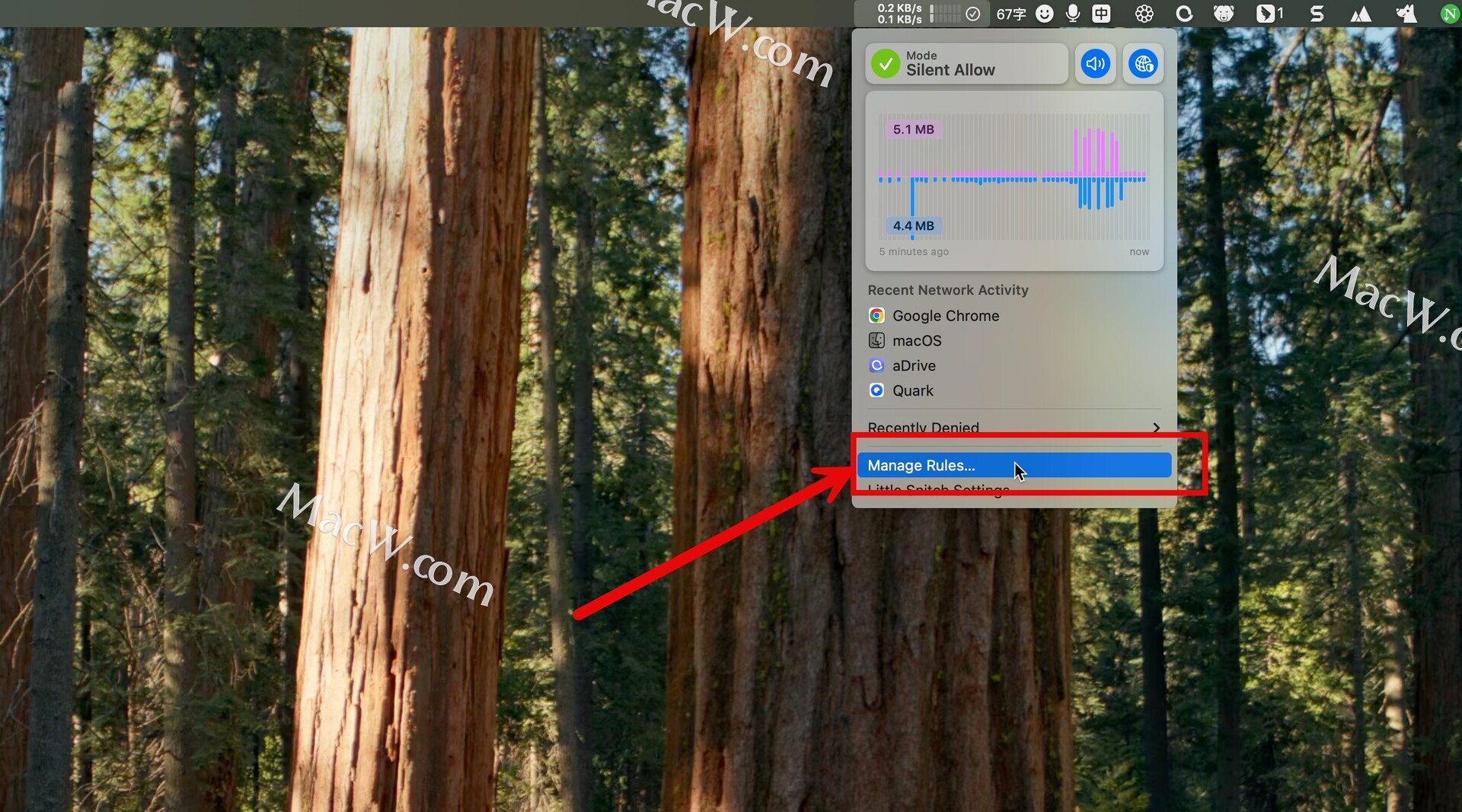Viewport: 1462px width, 812px height.
Task: Switch the Silent Allow mode selector
Action: (966, 64)
